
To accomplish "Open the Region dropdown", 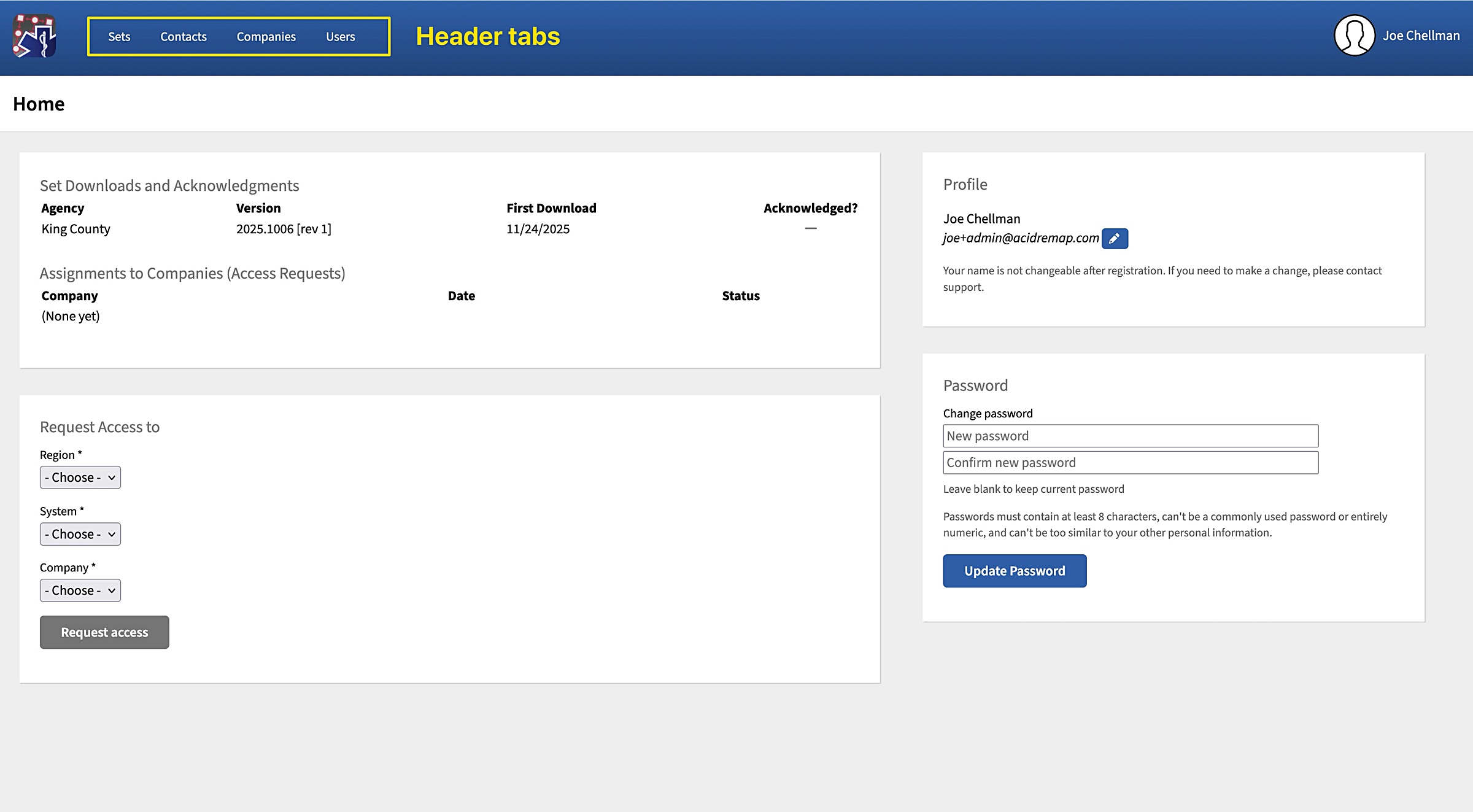I will click(x=80, y=477).
